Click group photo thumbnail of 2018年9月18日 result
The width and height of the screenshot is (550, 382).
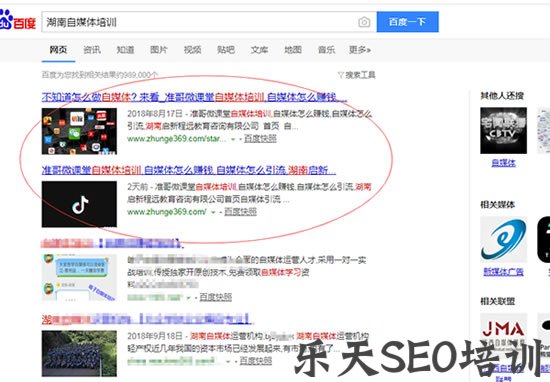coord(79,353)
